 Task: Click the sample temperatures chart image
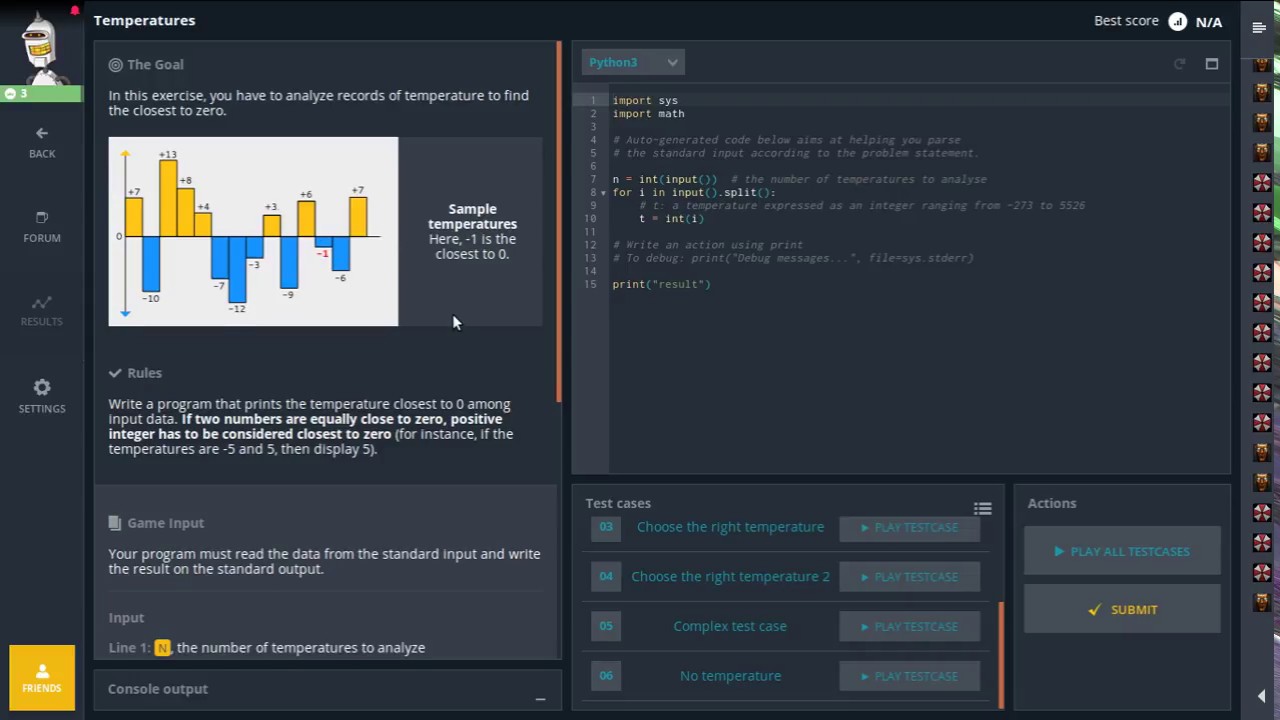coord(253,231)
